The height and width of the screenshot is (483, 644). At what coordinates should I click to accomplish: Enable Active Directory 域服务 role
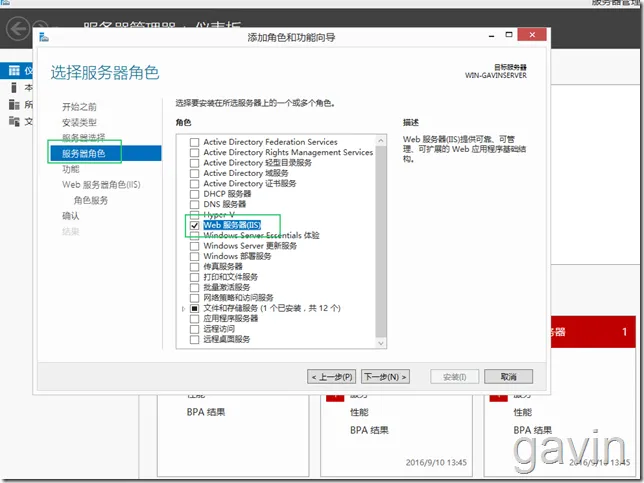(194, 173)
